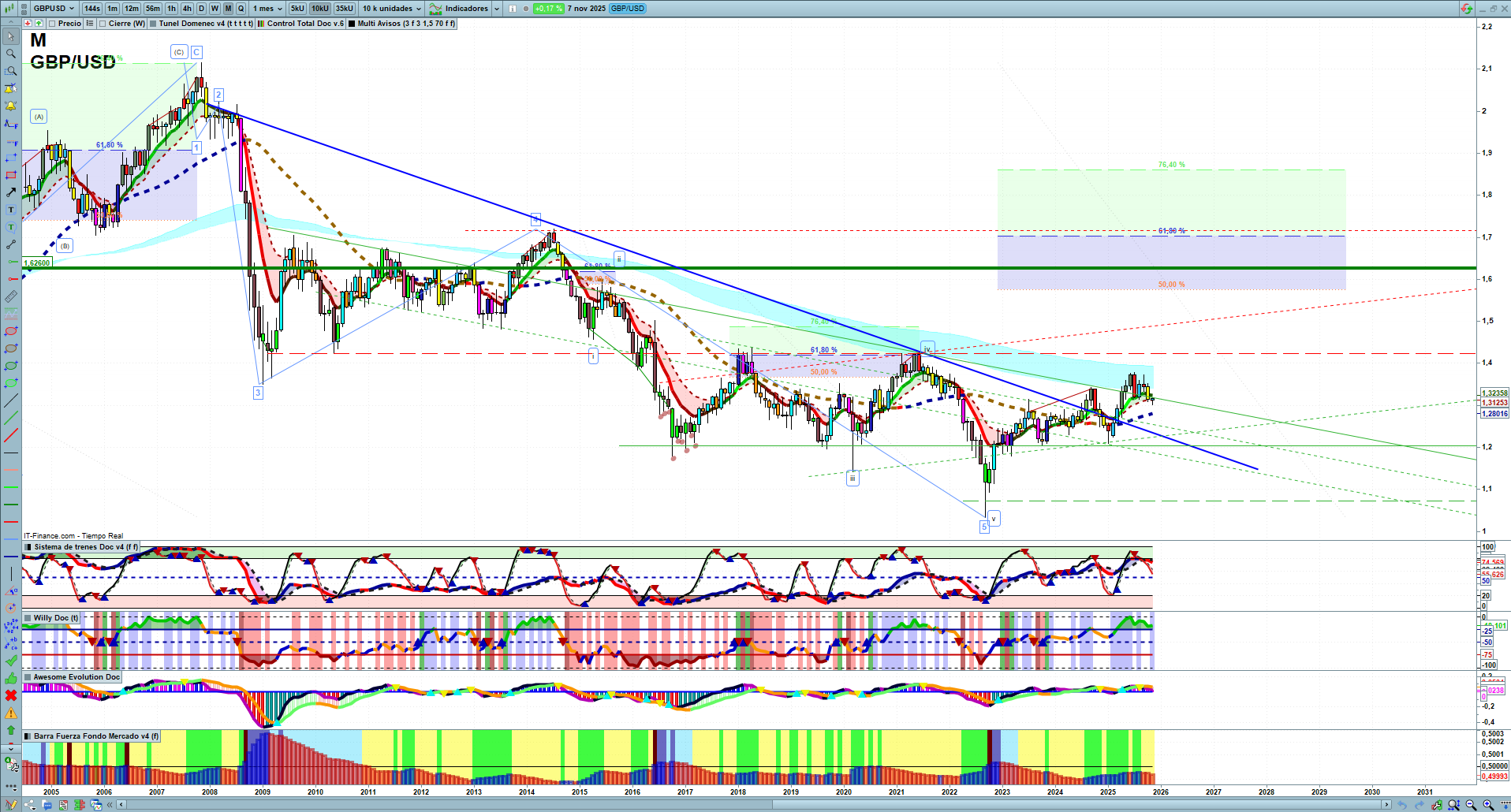The image size is (1511, 812).
Task: Toggle the Precio checkbox
Action: pyautogui.click(x=53, y=24)
